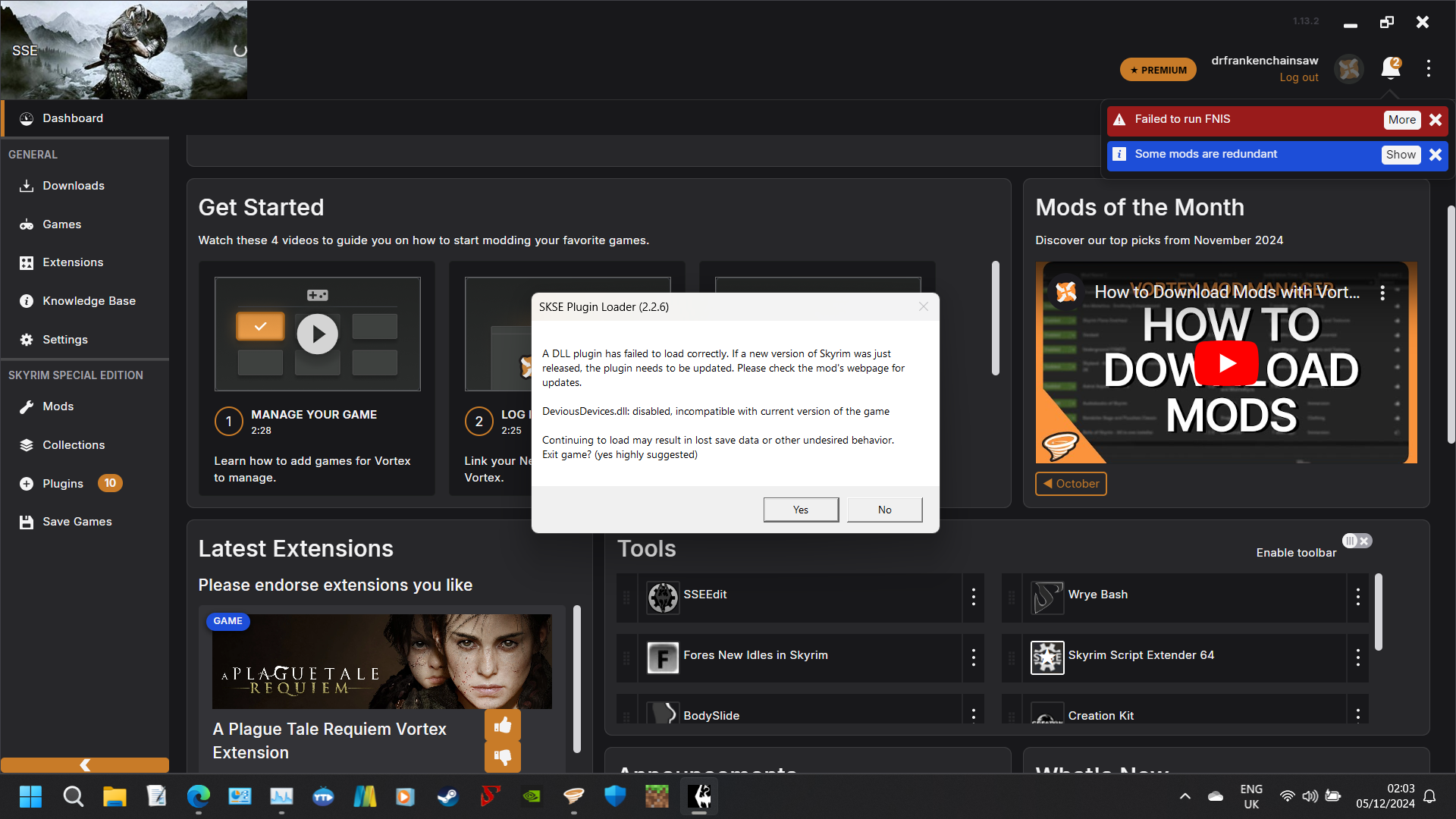
Task: Click the SSEEdit tool icon
Action: coord(663,598)
